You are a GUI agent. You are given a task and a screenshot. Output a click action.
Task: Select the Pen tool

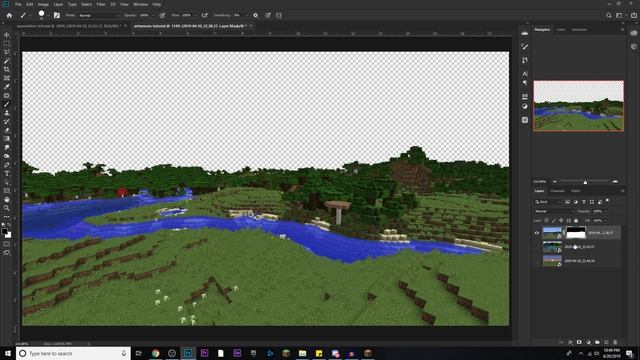click(x=7, y=165)
